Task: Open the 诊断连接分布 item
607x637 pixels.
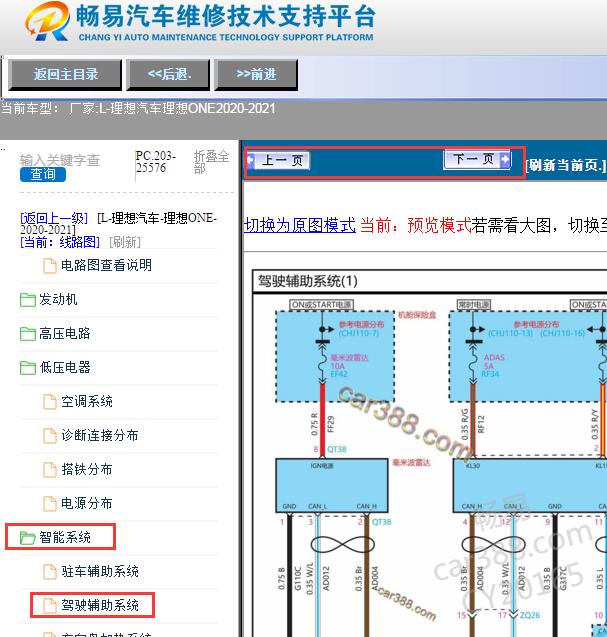Action: click(x=100, y=435)
